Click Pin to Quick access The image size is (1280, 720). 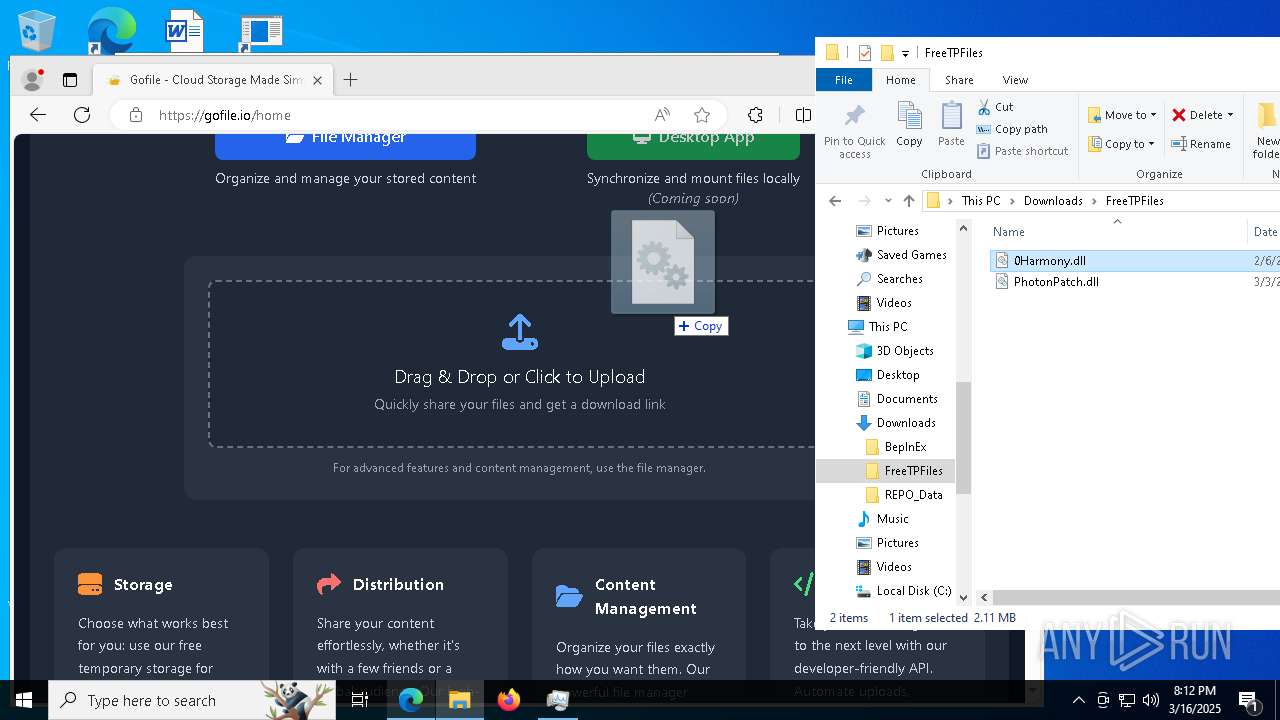[x=855, y=130]
